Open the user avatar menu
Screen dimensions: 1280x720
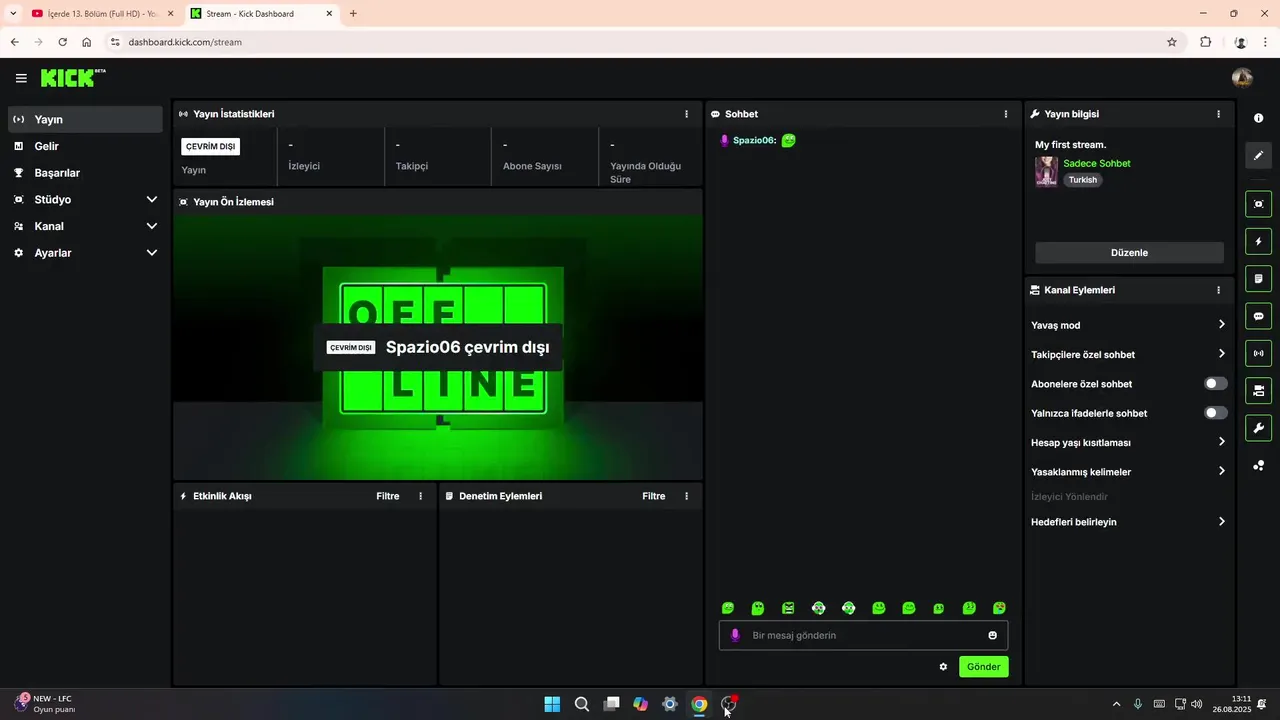(1242, 78)
